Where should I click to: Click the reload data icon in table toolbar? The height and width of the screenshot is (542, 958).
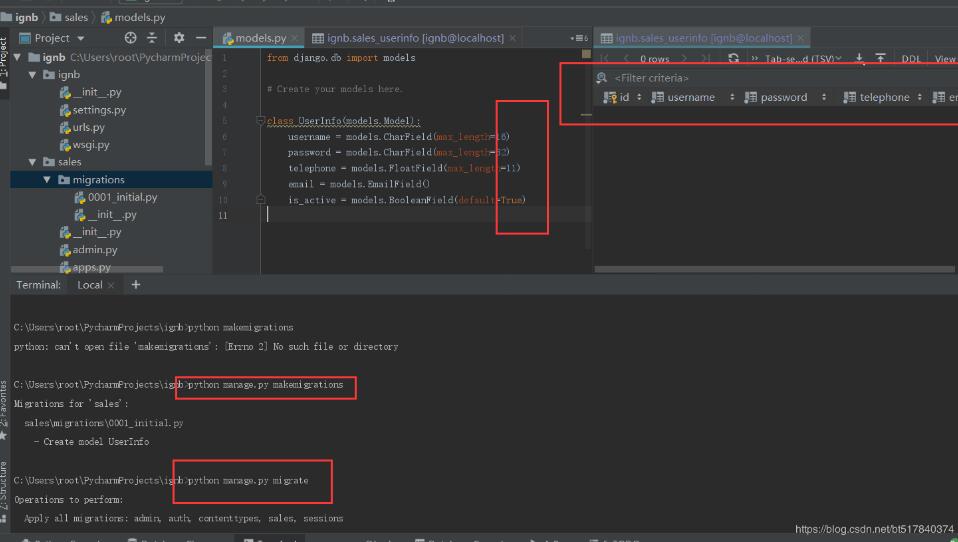click(734, 59)
